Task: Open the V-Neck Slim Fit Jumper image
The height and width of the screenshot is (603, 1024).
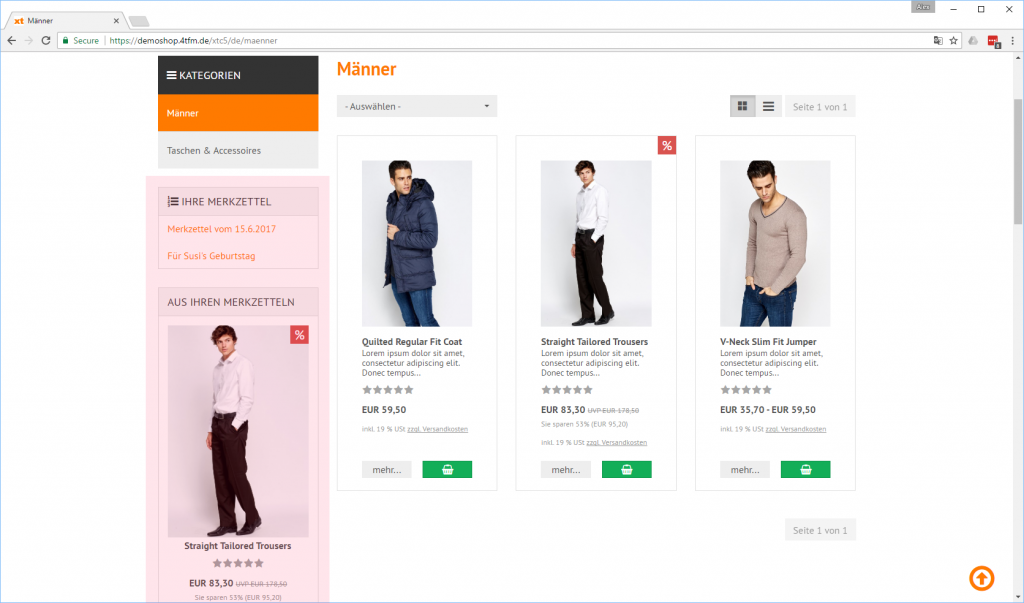Action: [x=775, y=243]
